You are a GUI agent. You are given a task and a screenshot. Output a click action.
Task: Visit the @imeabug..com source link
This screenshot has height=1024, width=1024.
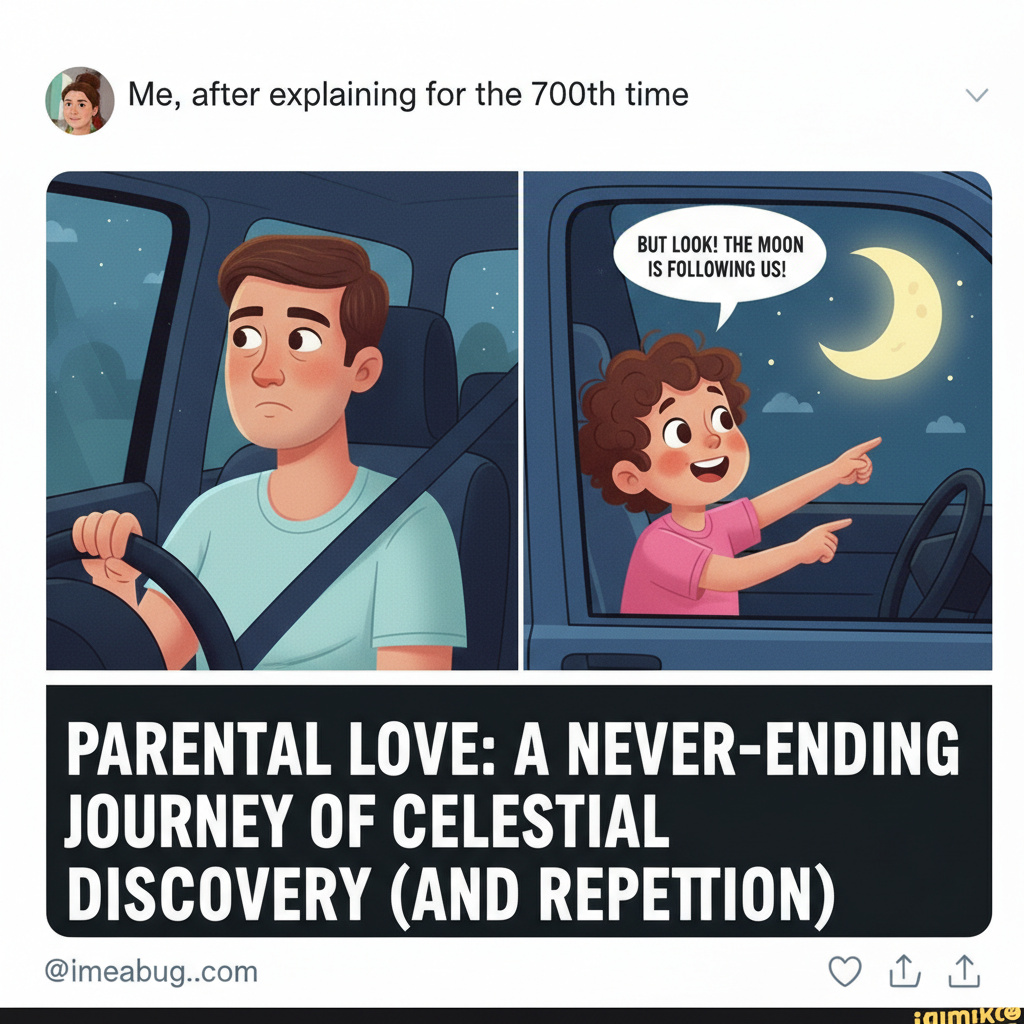tap(152, 971)
